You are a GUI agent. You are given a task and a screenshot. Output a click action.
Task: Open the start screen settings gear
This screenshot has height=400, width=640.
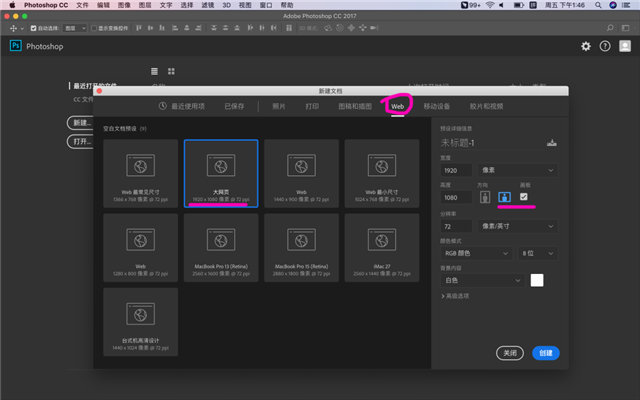click(586, 46)
